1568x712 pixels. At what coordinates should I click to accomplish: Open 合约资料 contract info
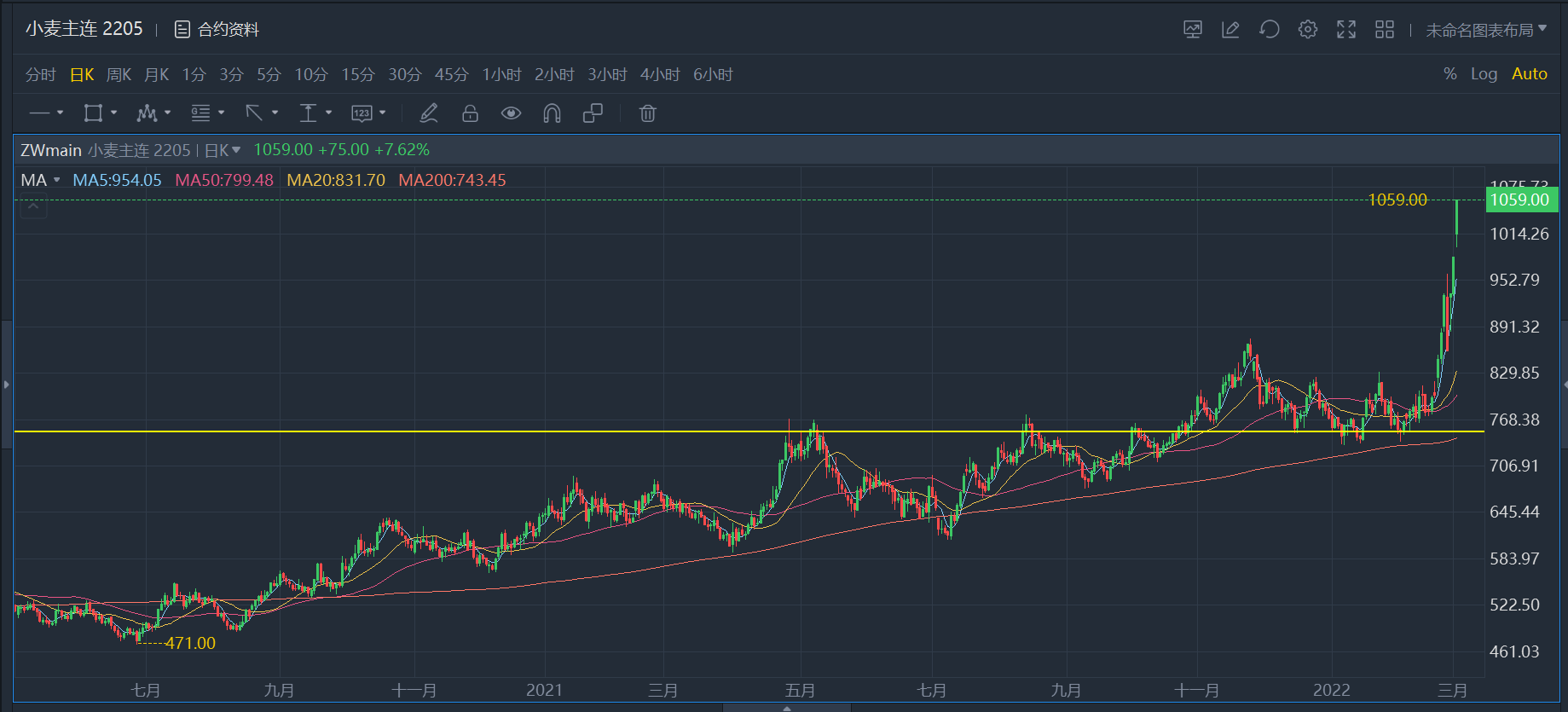click(x=217, y=30)
